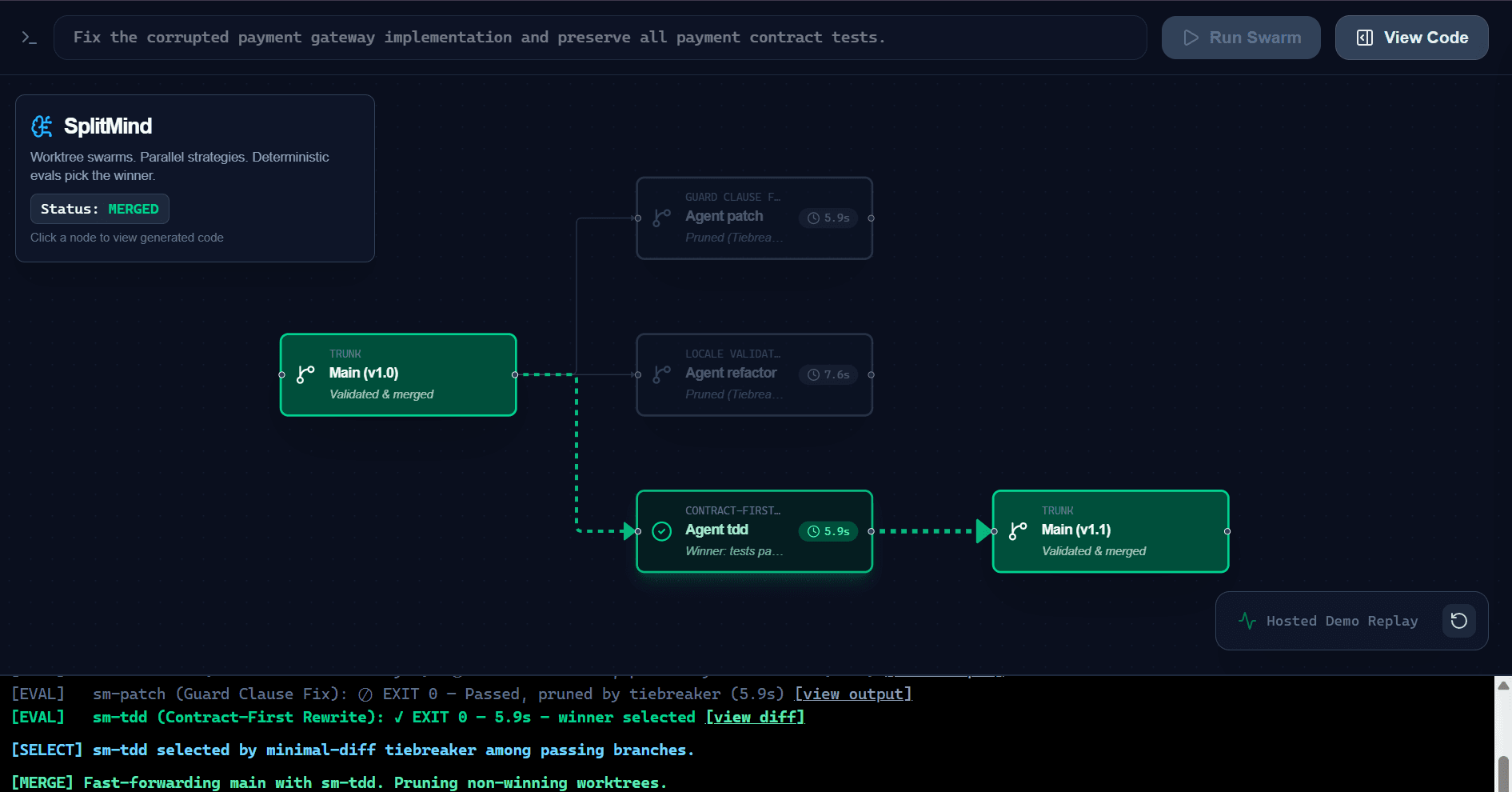Open the Agent patch node
This screenshot has width=1512, height=792.
pos(754,218)
